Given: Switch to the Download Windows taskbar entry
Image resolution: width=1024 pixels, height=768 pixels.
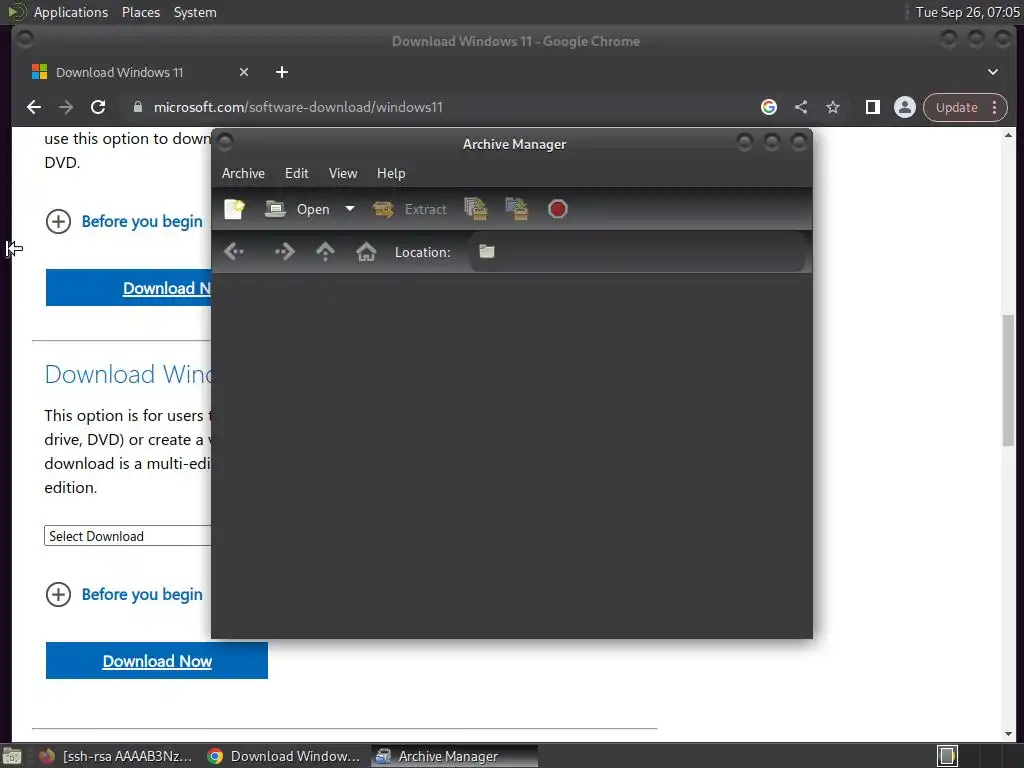Looking at the screenshot, I should point(283,756).
